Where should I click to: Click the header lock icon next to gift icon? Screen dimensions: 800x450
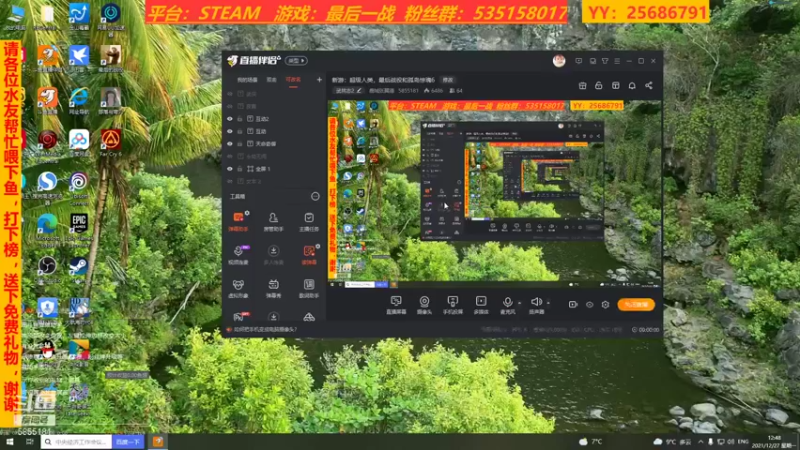[x=599, y=86]
